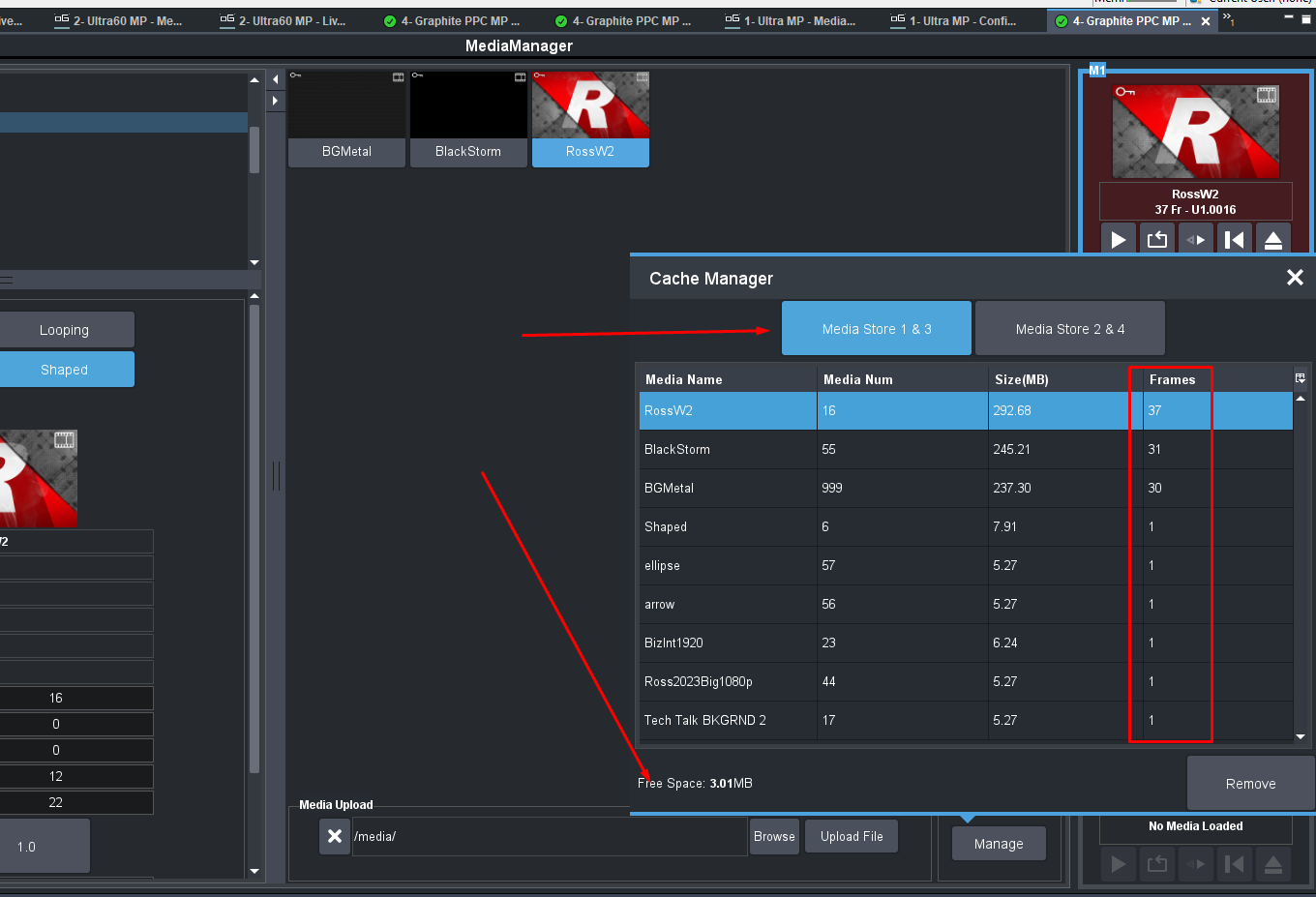1316x897 pixels.
Task: Sort cache table by Size(MB) header
Action: click(1064, 379)
